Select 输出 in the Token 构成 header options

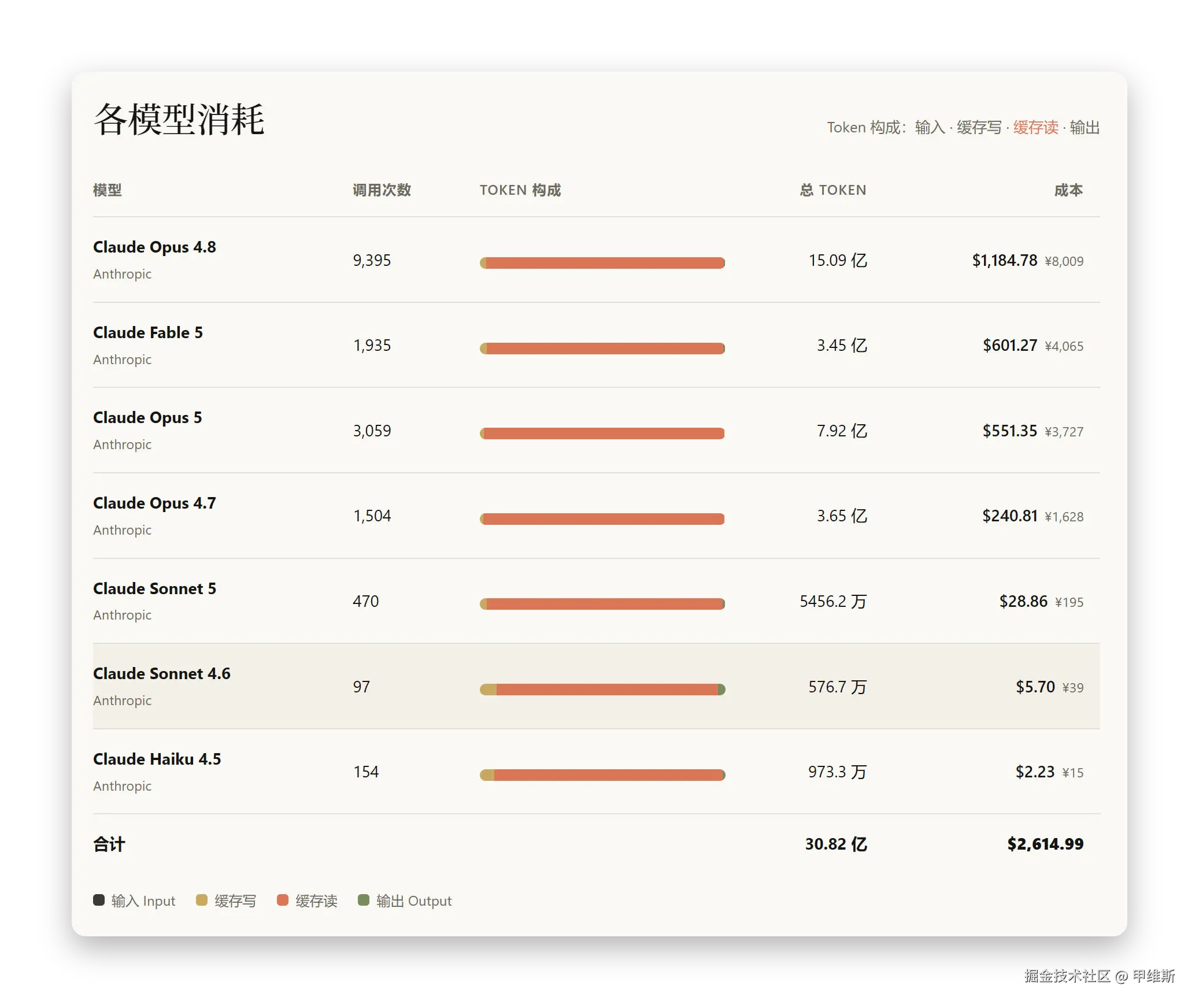coord(1085,127)
